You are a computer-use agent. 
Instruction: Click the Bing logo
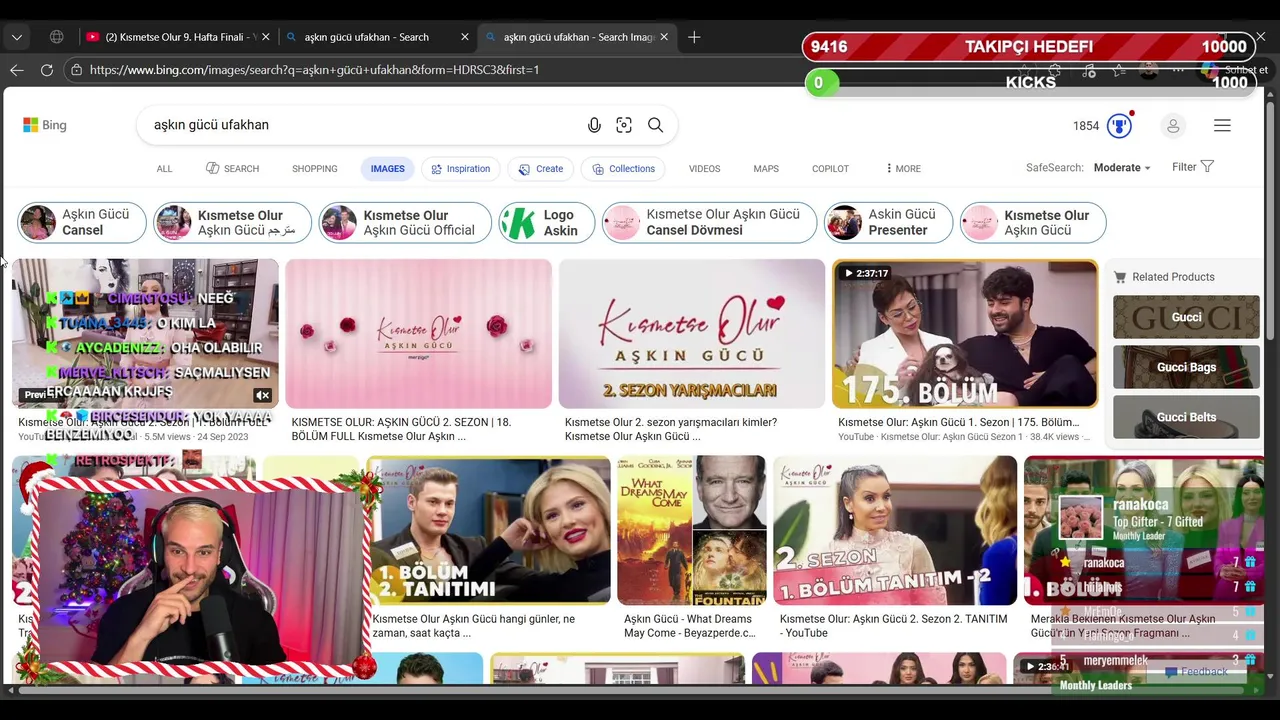tap(45, 125)
